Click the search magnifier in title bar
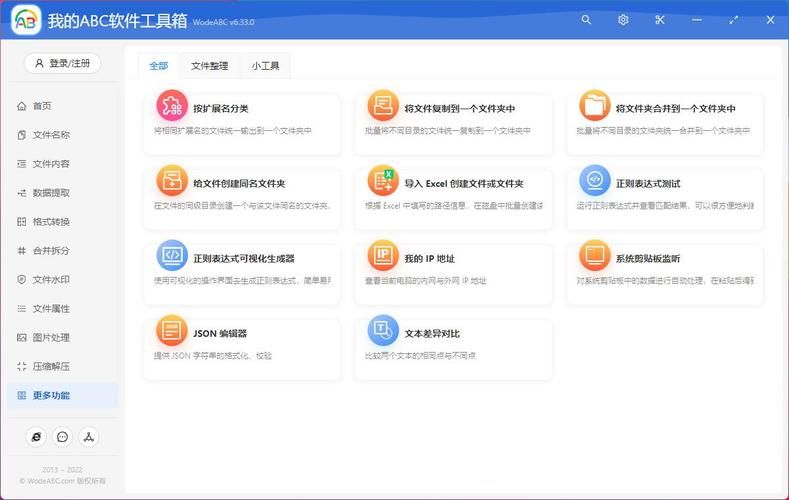 pyautogui.click(x=586, y=20)
